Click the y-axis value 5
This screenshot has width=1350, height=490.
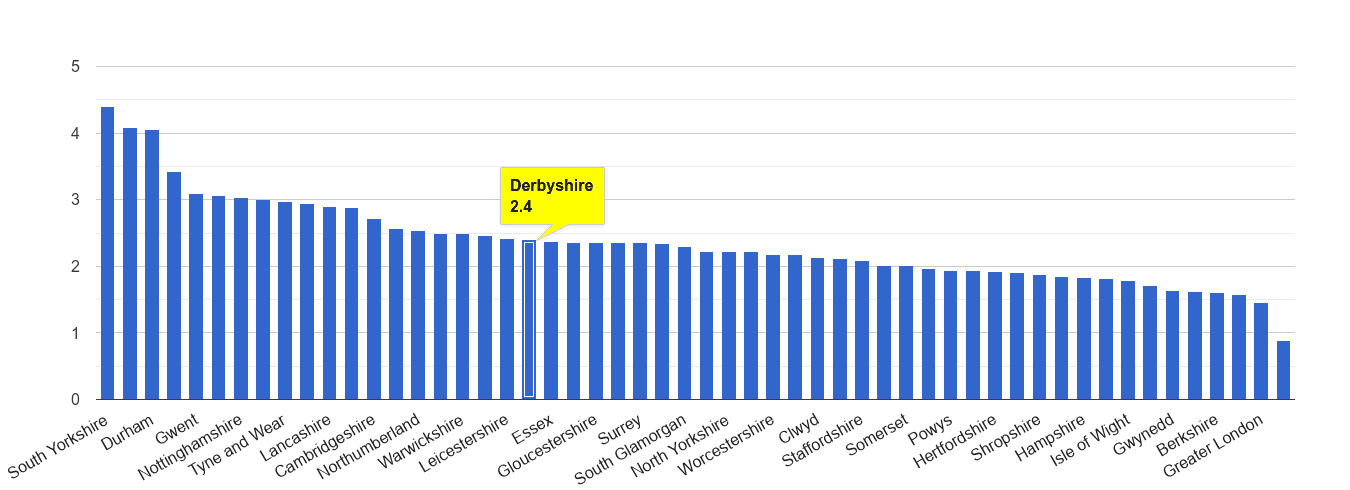75,67
